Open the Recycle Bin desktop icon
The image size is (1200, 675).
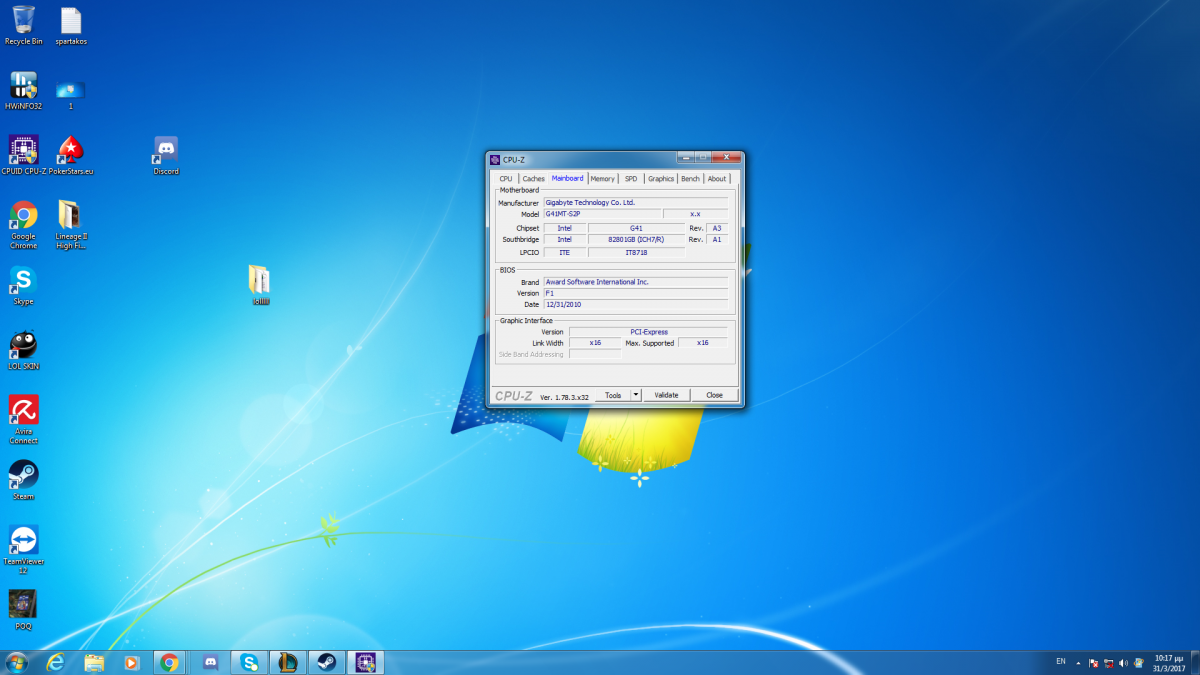[23, 26]
